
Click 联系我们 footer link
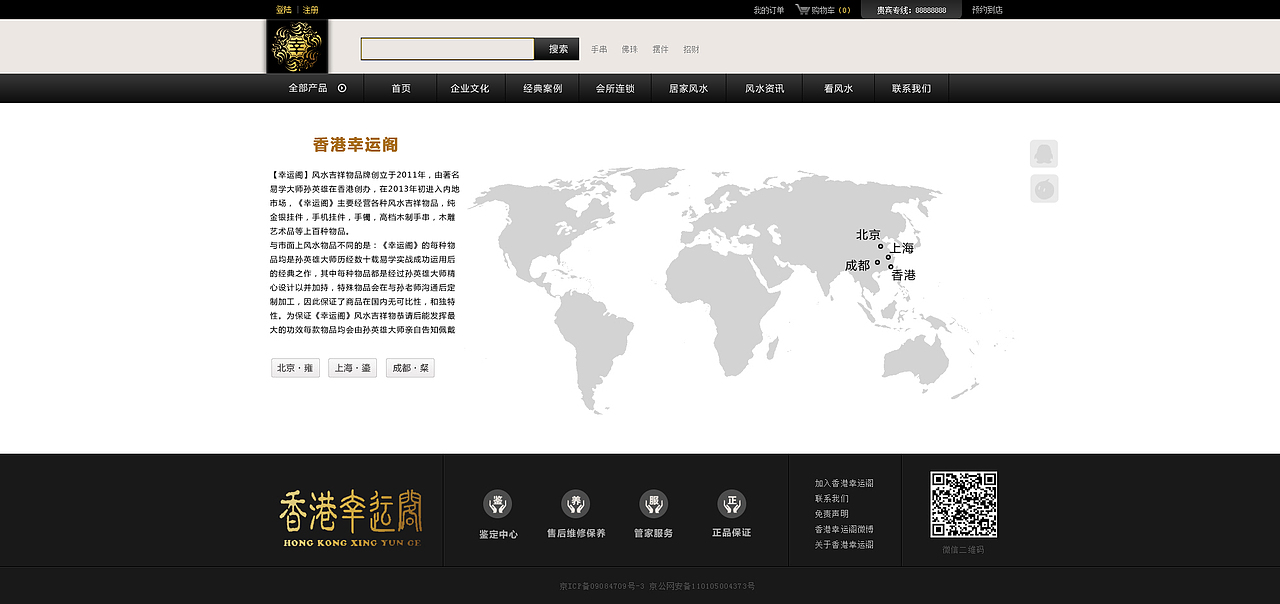[x=831, y=498]
